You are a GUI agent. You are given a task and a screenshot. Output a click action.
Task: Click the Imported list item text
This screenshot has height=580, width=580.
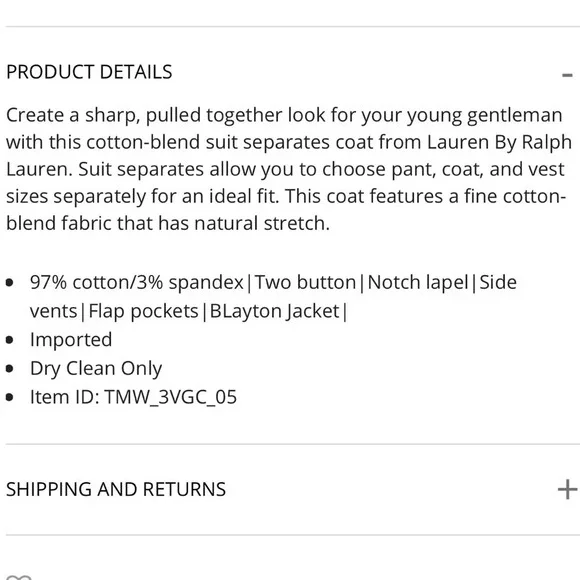(71, 340)
